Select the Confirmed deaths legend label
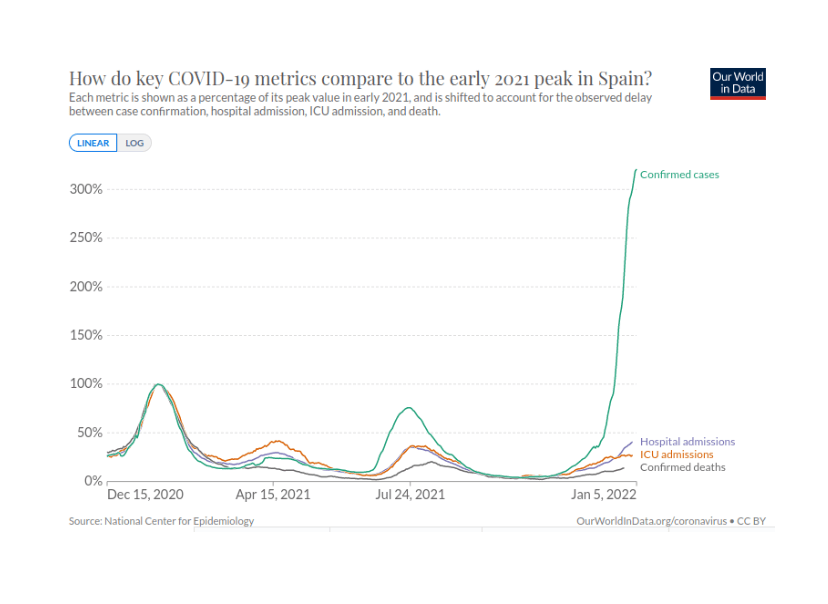The height and width of the screenshot is (604, 828). [x=682, y=467]
